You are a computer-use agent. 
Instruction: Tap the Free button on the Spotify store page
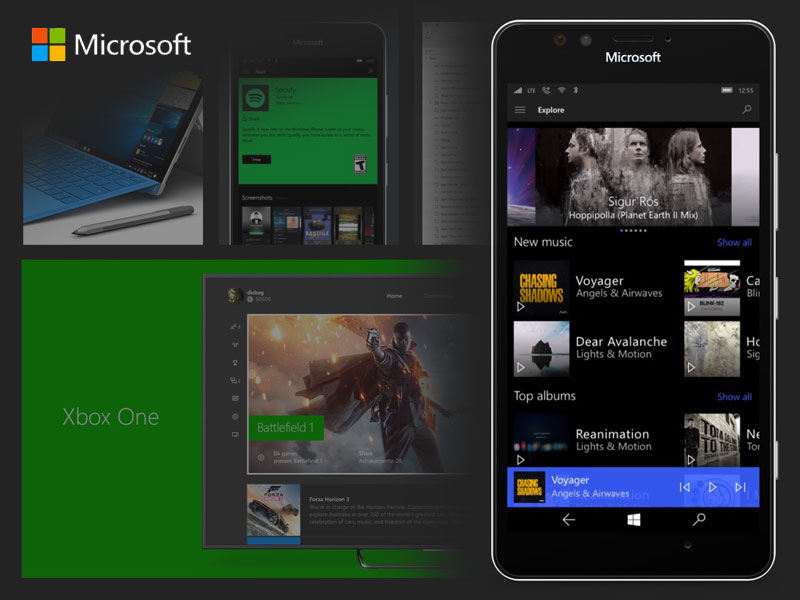(x=256, y=160)
